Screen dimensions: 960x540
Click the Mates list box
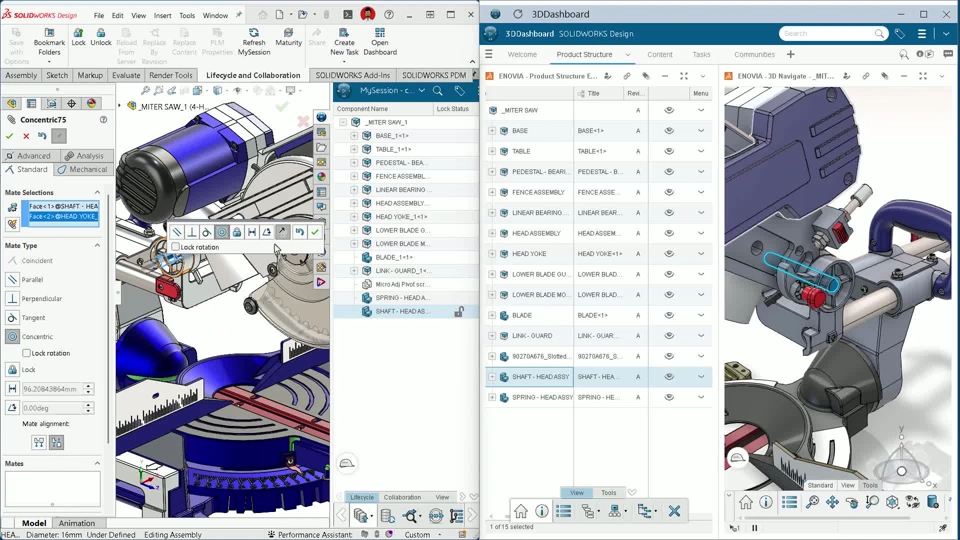pos(53,489)
